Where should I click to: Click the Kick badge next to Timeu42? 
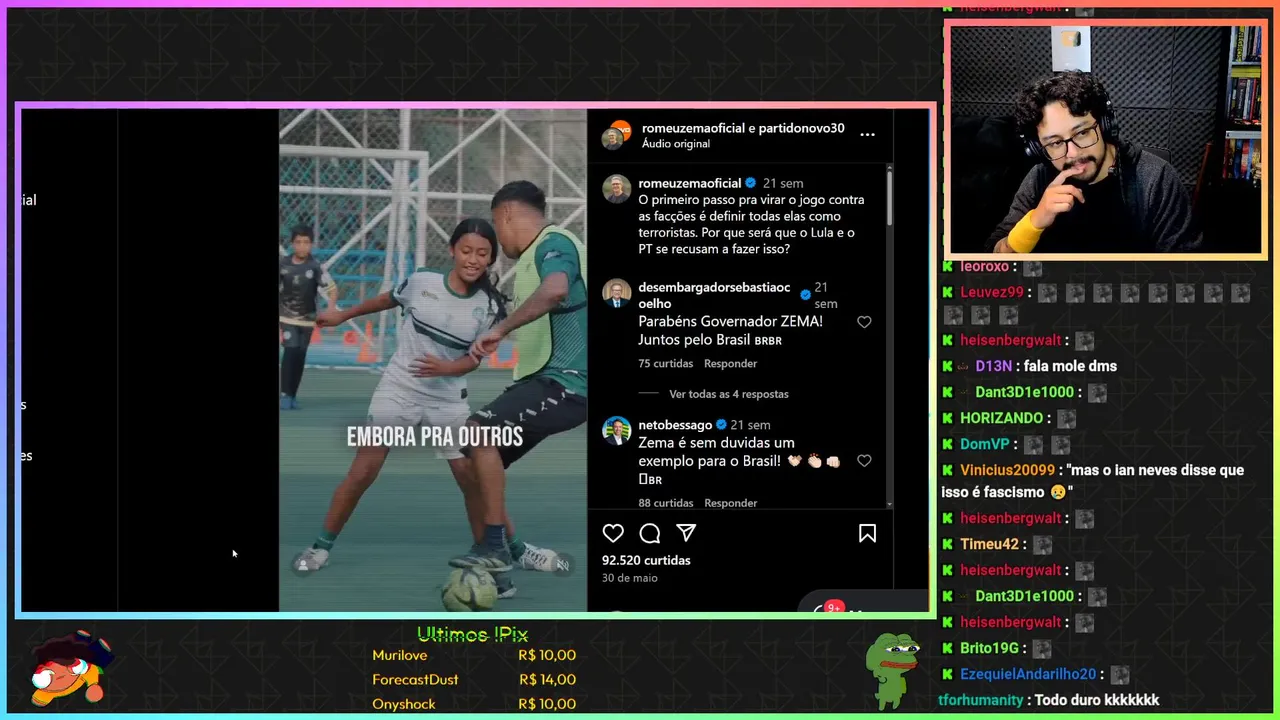point(947,544)
